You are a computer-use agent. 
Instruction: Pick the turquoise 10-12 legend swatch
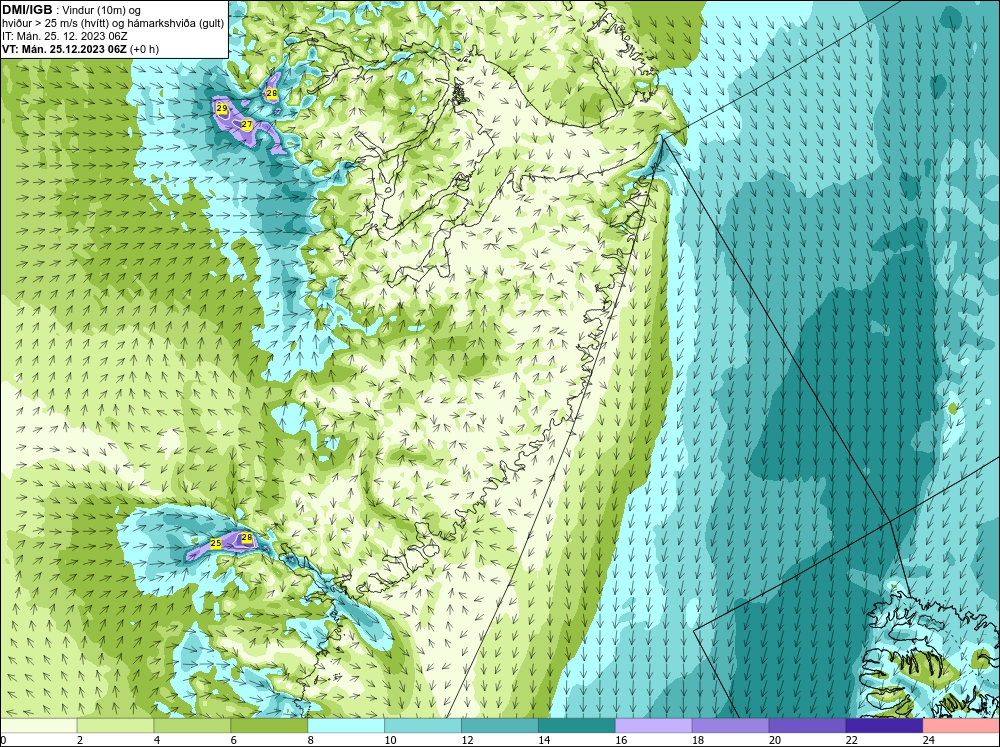tap(423, 725)
